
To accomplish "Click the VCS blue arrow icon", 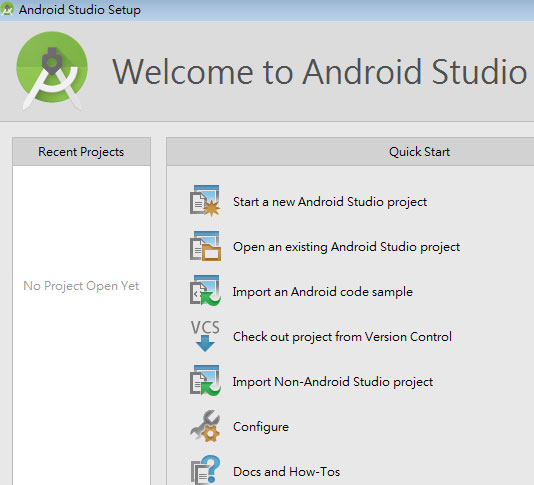I will tap(205, 336).
